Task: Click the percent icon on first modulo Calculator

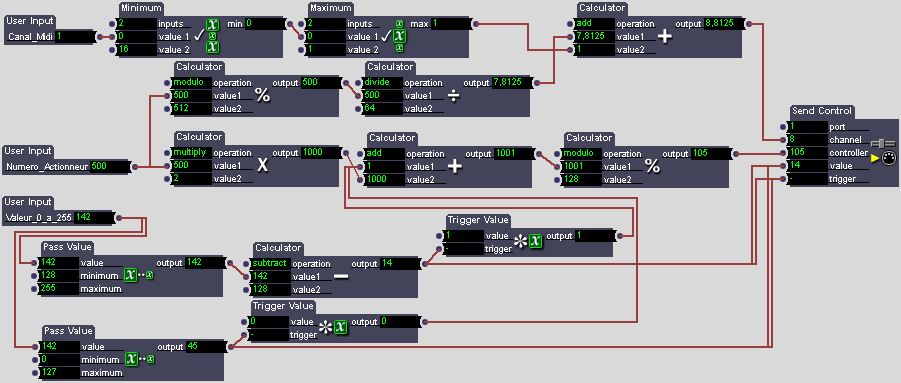Action: [262, 96]
